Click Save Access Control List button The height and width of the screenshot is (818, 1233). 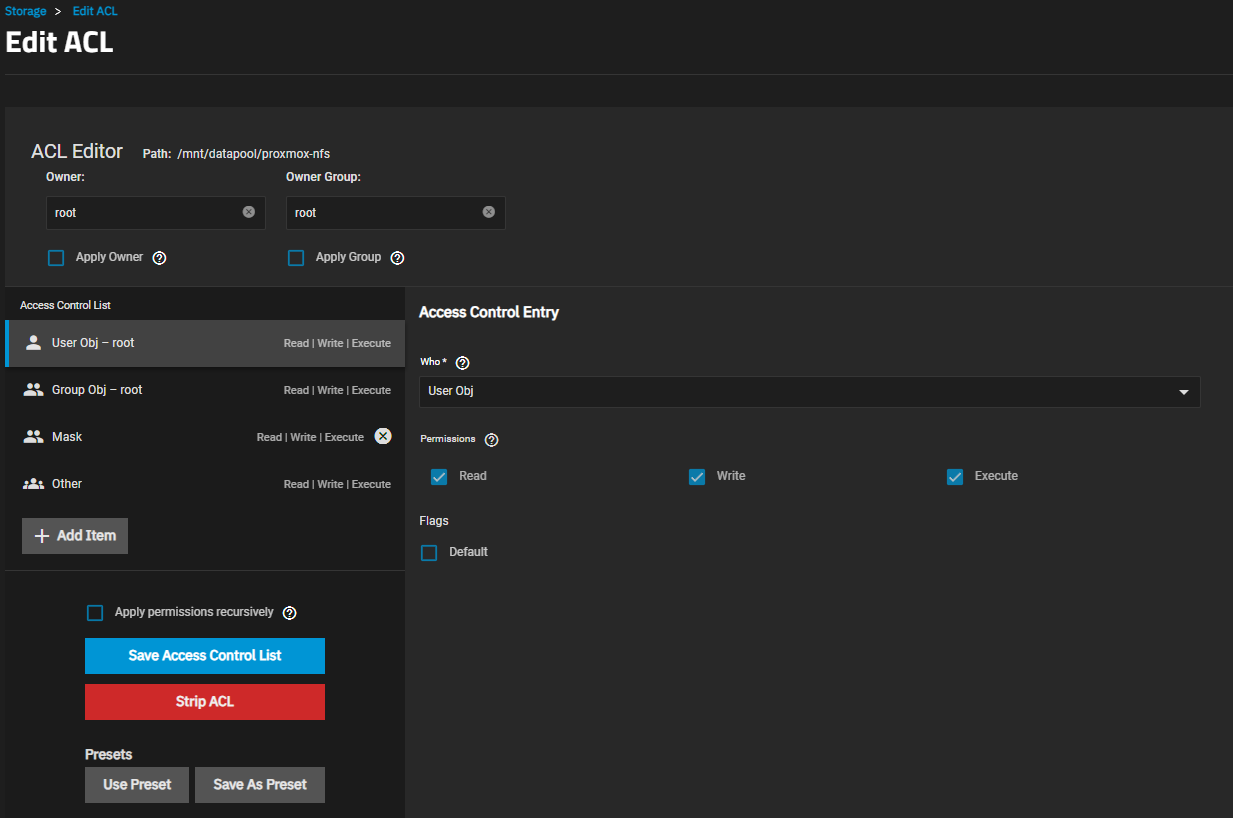click(x=205, y=656)
